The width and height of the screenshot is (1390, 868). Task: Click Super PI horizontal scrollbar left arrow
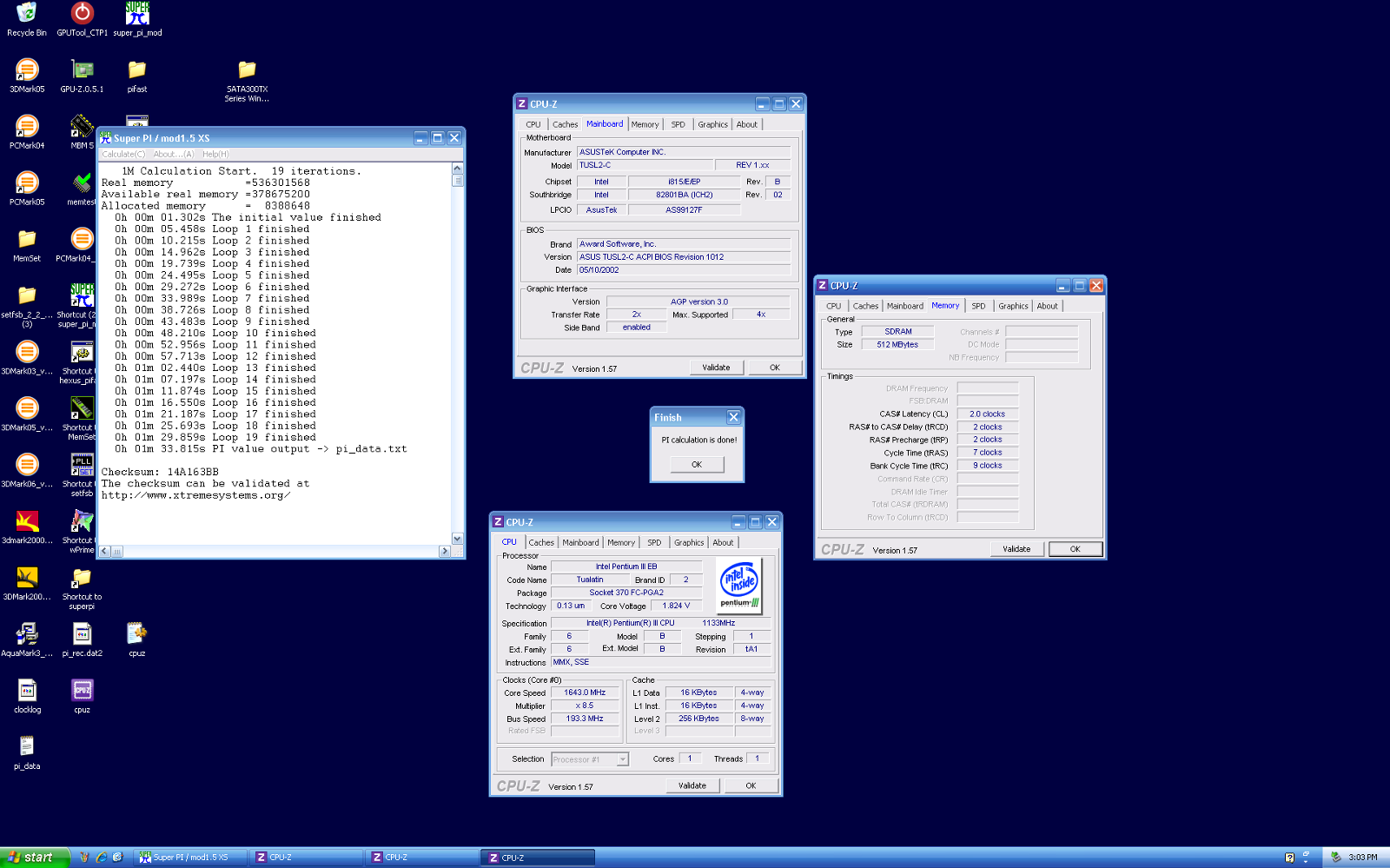click(104, 551)
